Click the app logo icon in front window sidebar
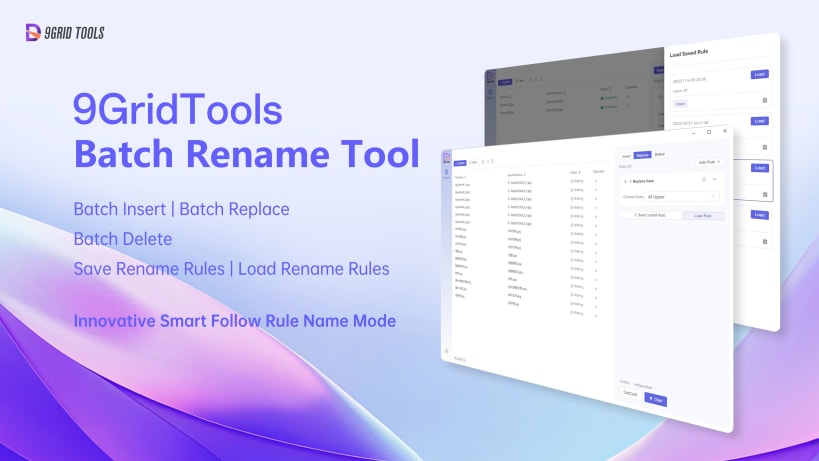Screen dimensions: 819x461 pos(447,157)
